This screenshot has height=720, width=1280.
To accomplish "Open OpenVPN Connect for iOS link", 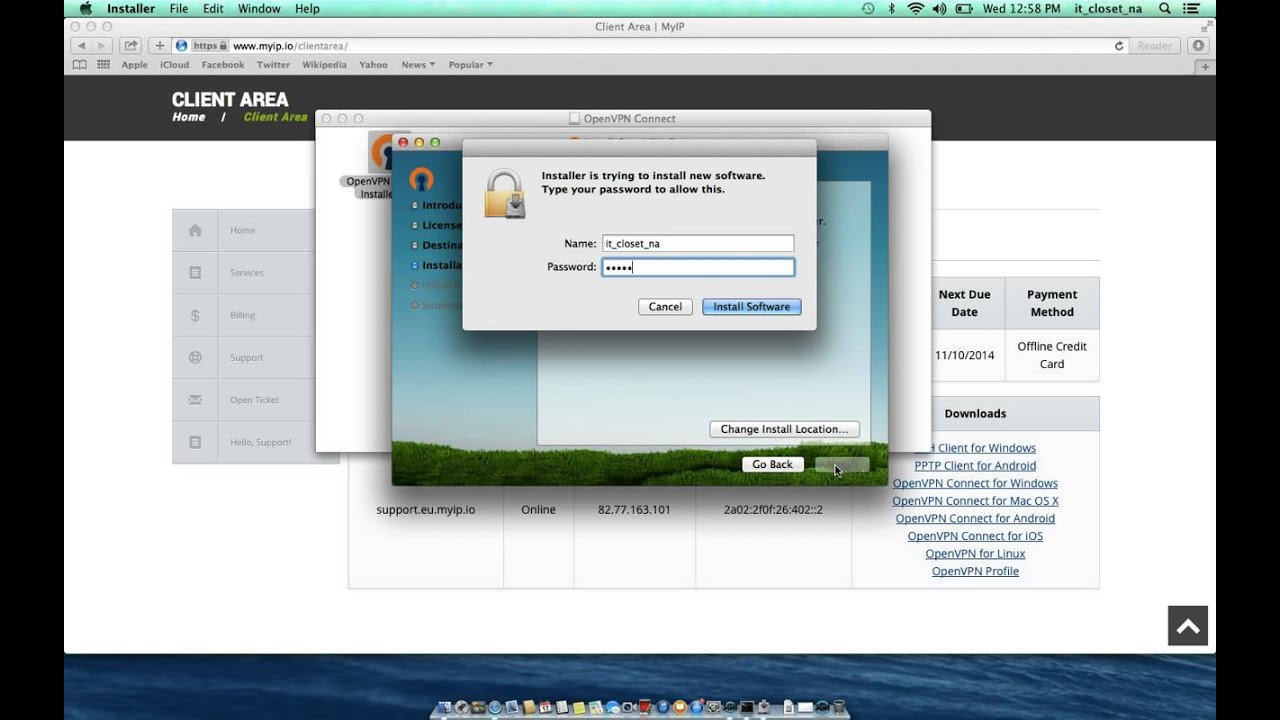I will coord(975,536).
